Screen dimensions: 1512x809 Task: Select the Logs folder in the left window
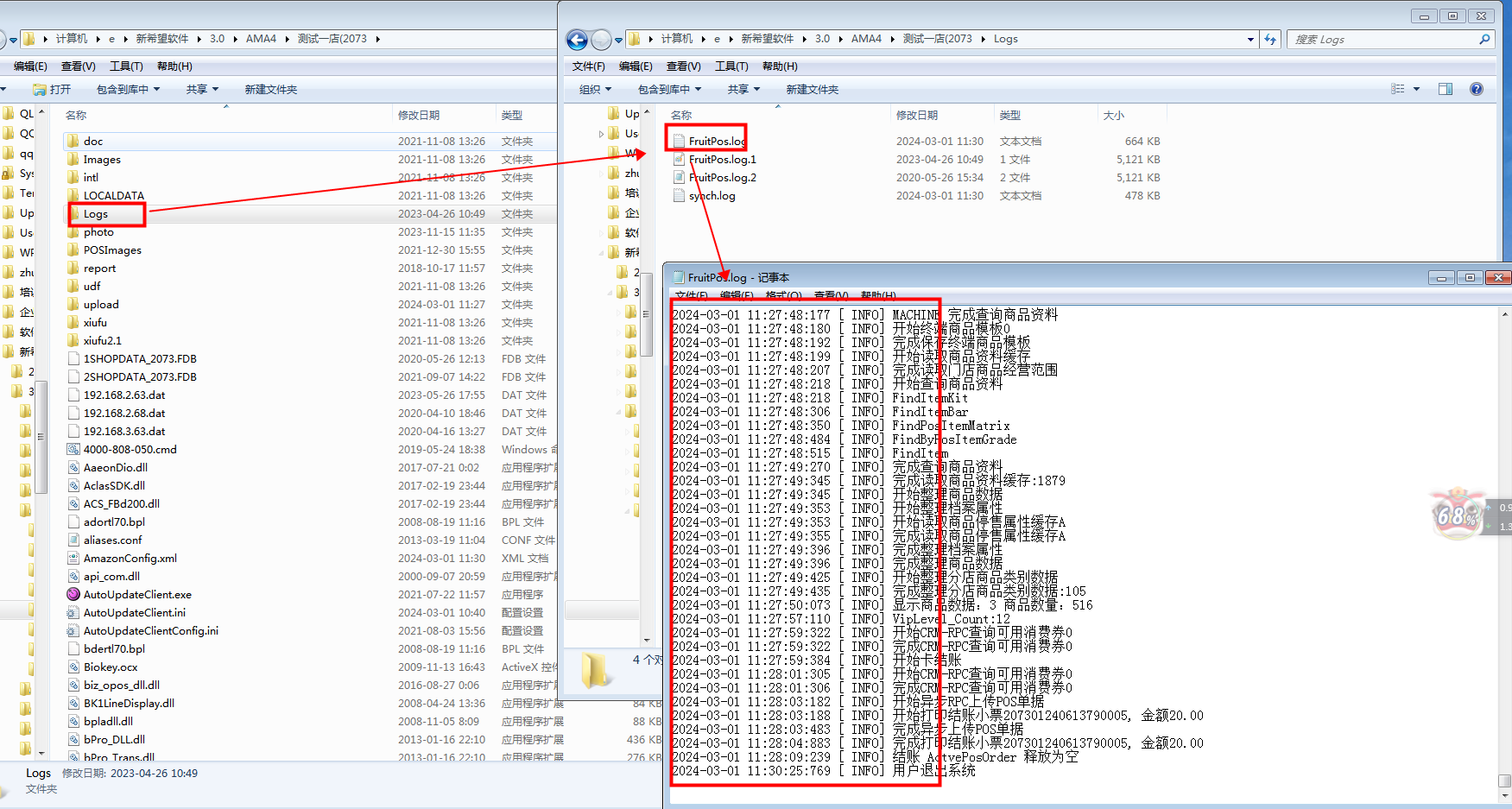(96, 213)
